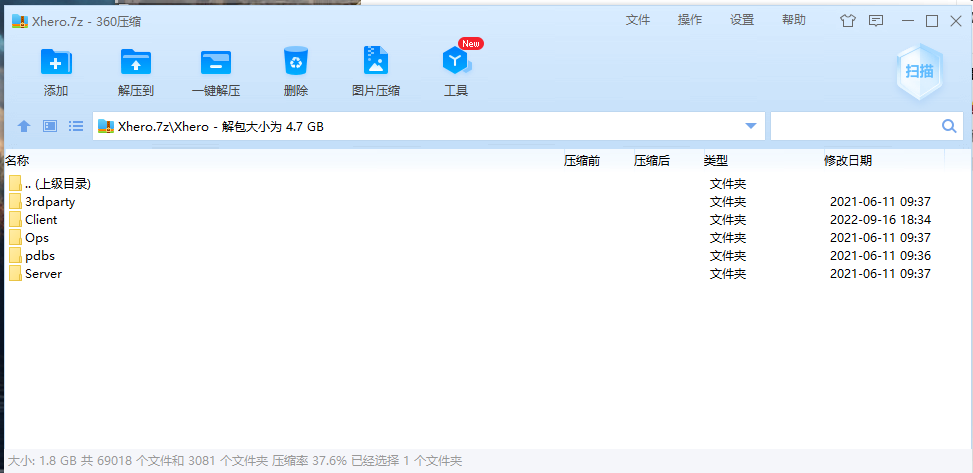Click the Extract To (解压到) icon
This screenshot has height=473, width=973.
(135, 64)
